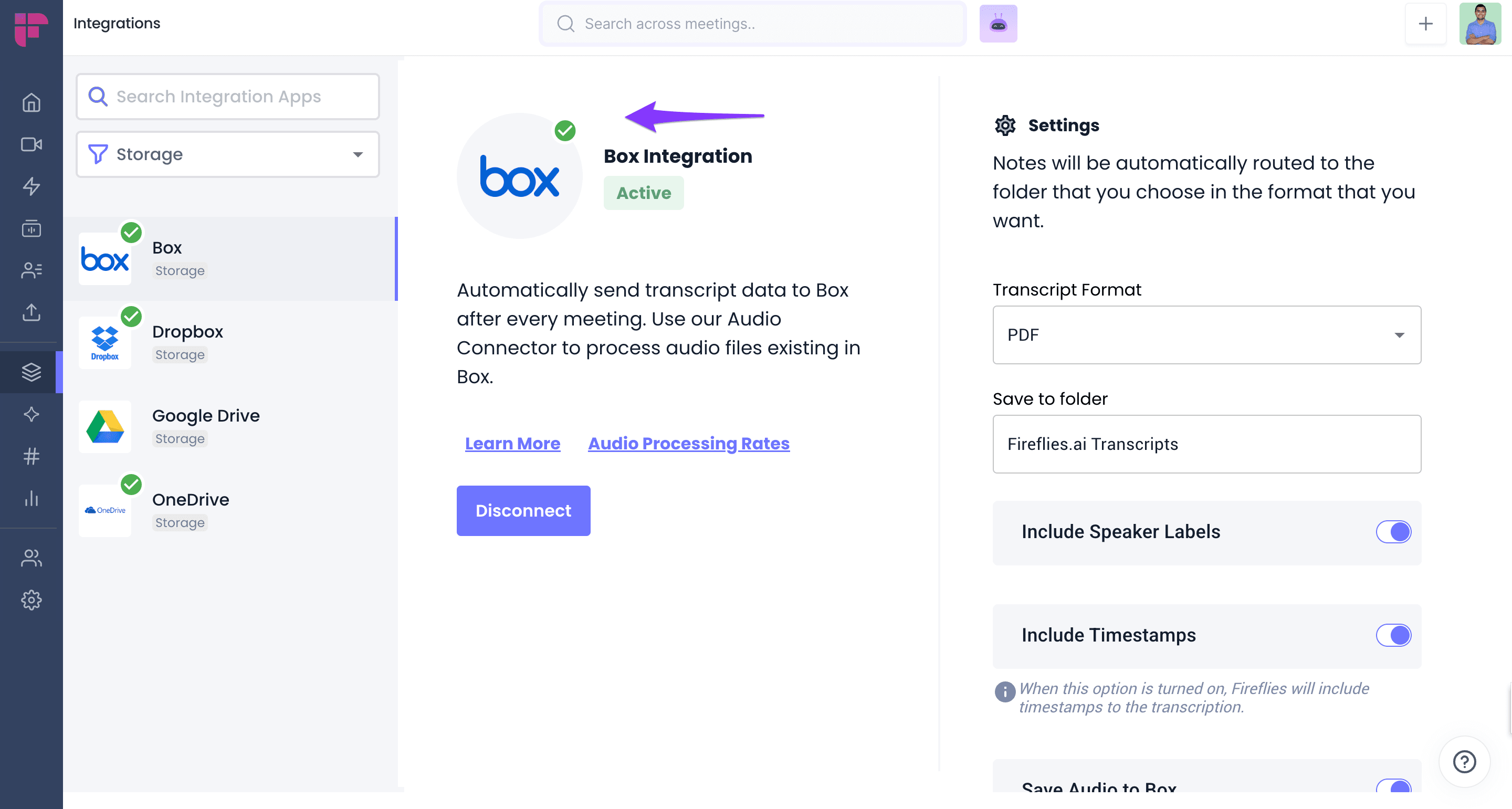Focus the Search Integration Apps field

pyautogui.click(x=228, y=96)
